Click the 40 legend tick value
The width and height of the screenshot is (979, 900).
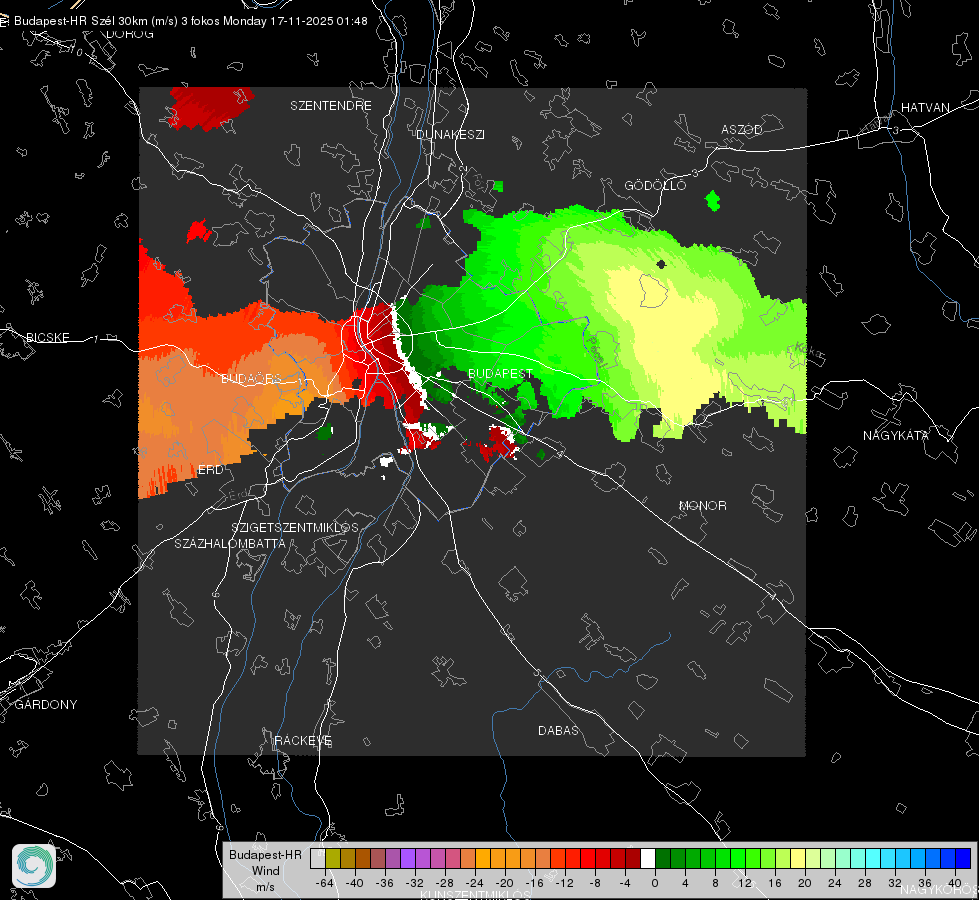coord(955,883)
